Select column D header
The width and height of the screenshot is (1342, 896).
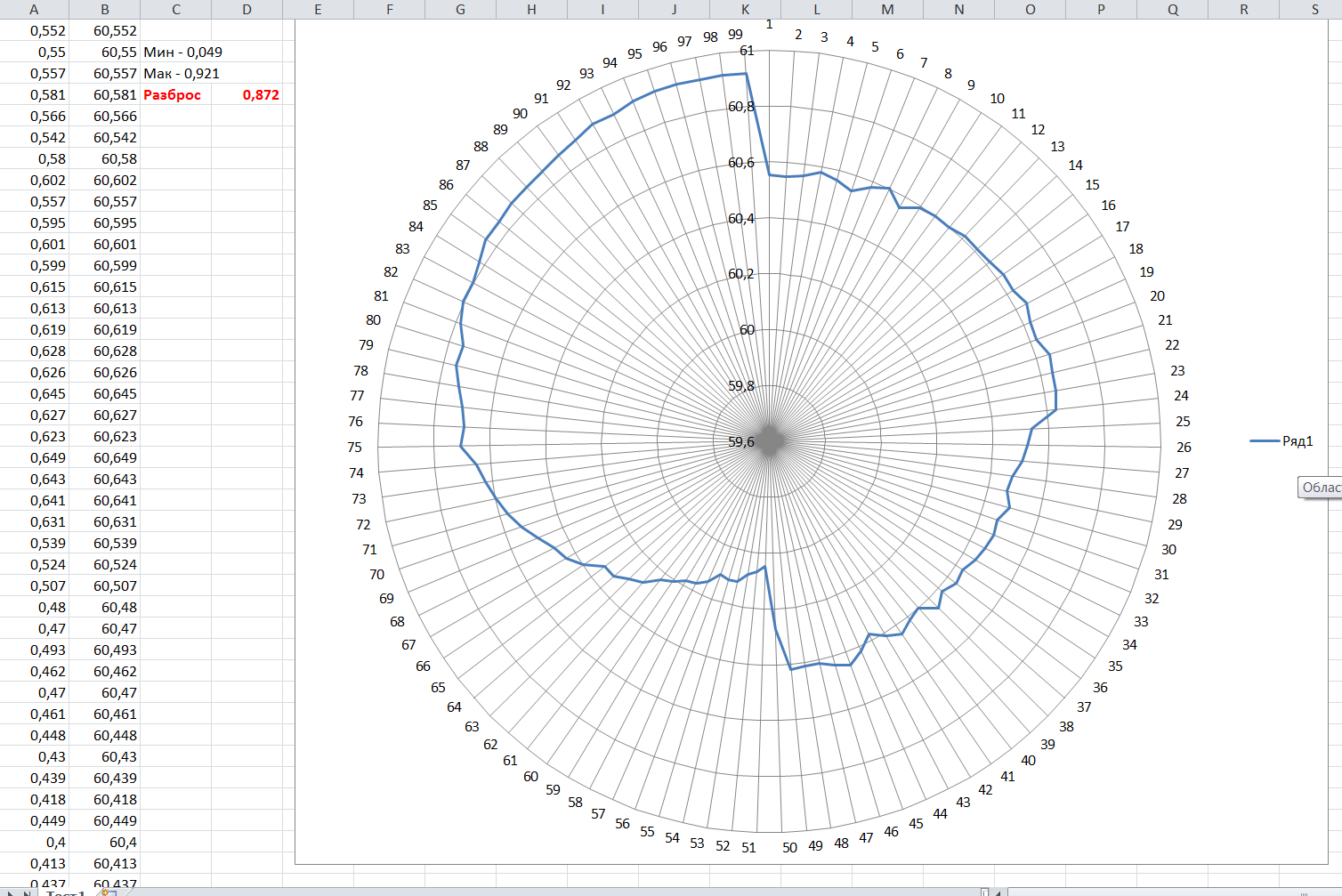point(247,10)
